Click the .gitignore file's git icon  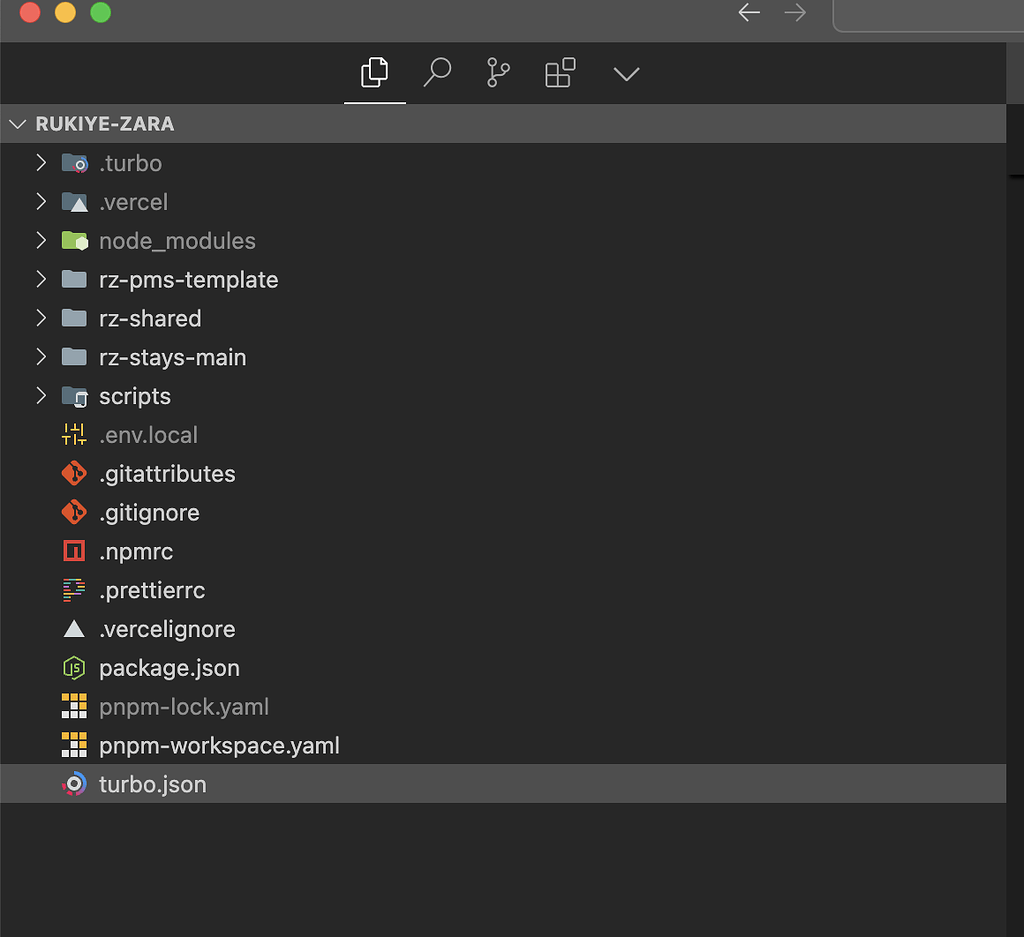(74, 512)
